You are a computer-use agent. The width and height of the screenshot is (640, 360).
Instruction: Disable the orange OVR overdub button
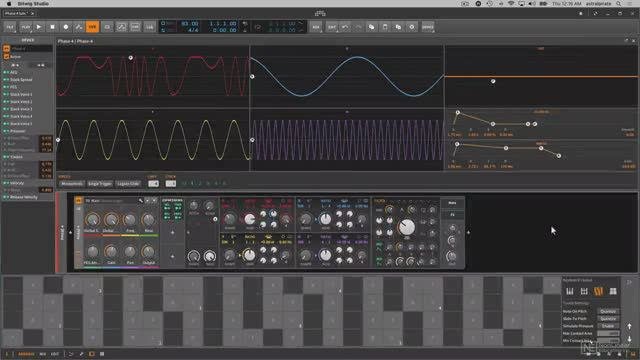92,27
